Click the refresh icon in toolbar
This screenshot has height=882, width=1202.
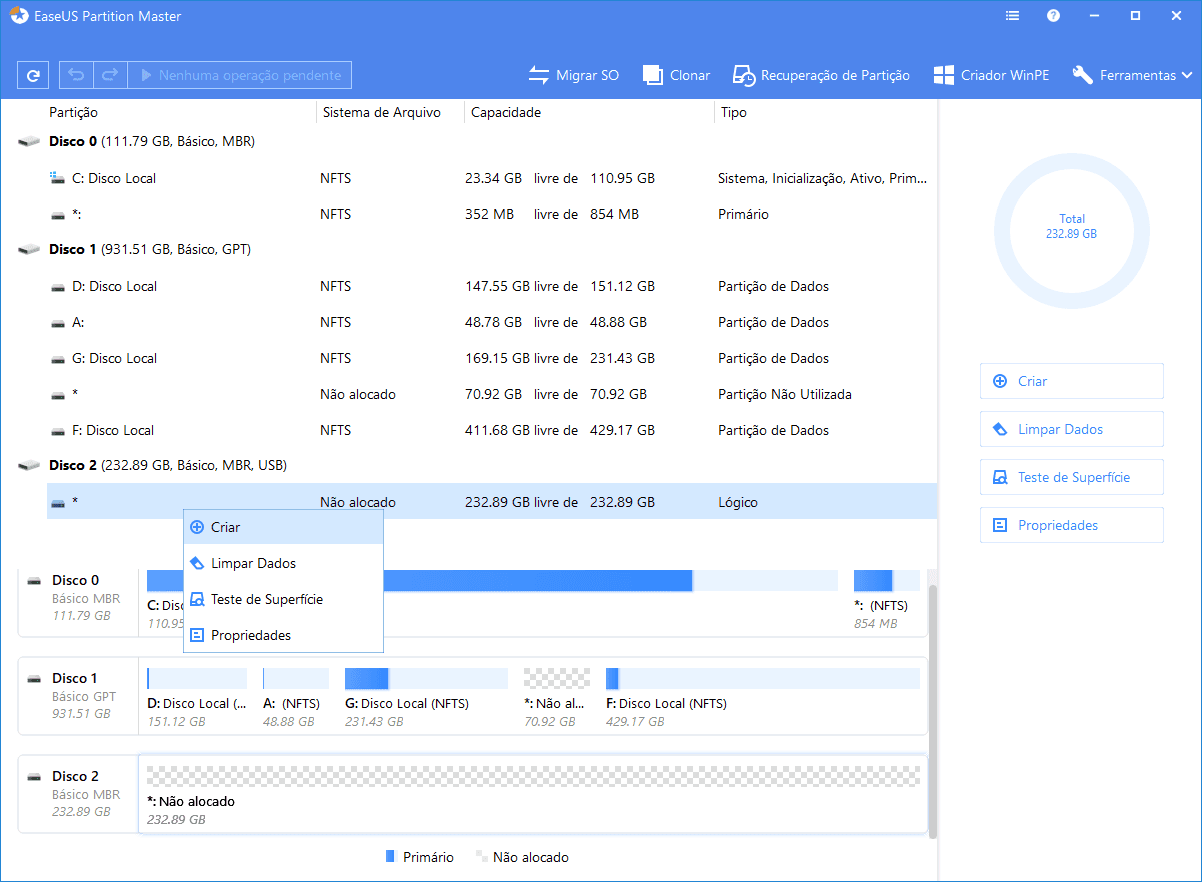[x=33, y=75]
